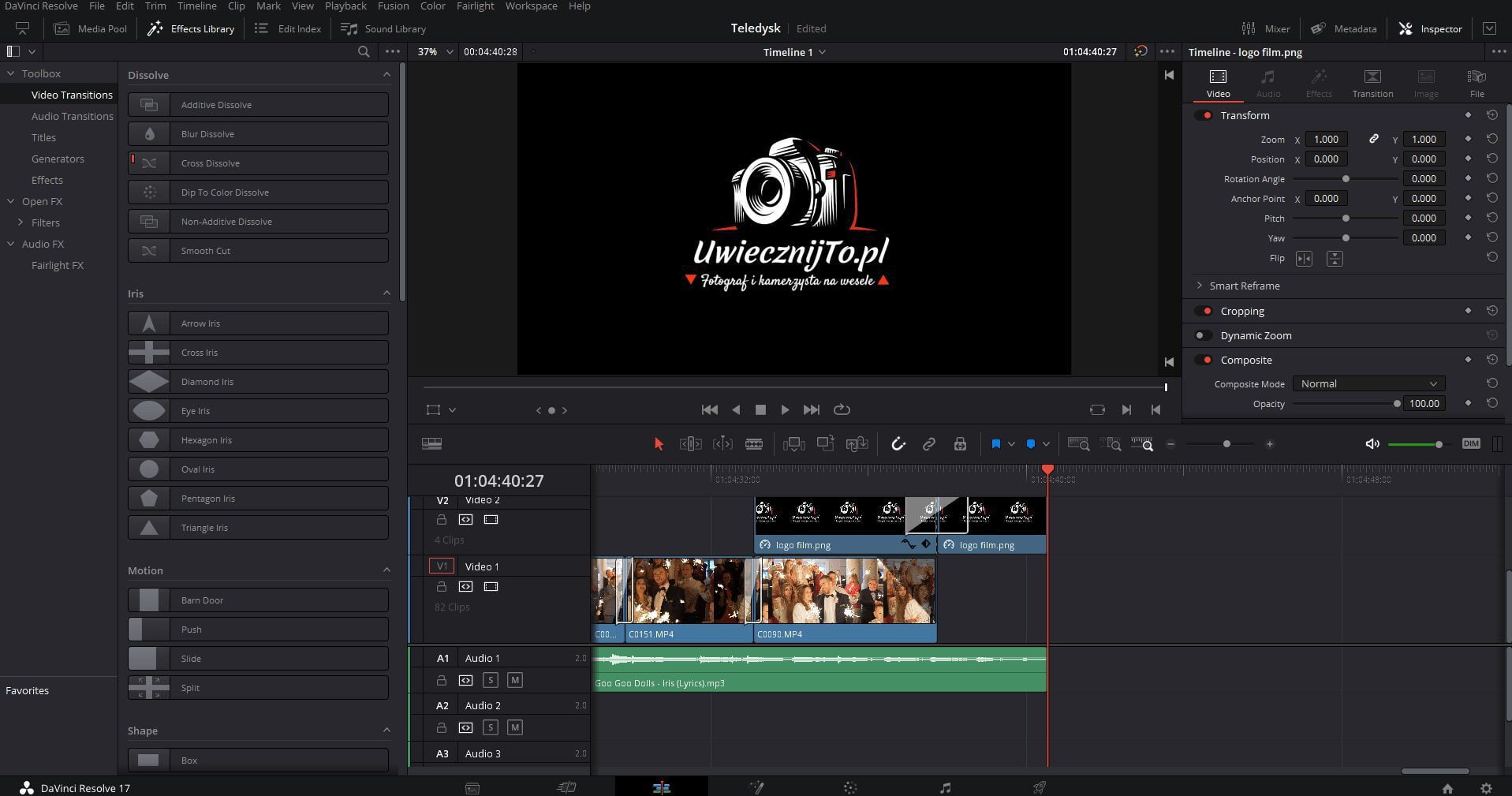Screen dimensions: 1512x796
Task: Select the Blade Edit Mode tool
Action: pyautogui.click(x=754, y=444)
